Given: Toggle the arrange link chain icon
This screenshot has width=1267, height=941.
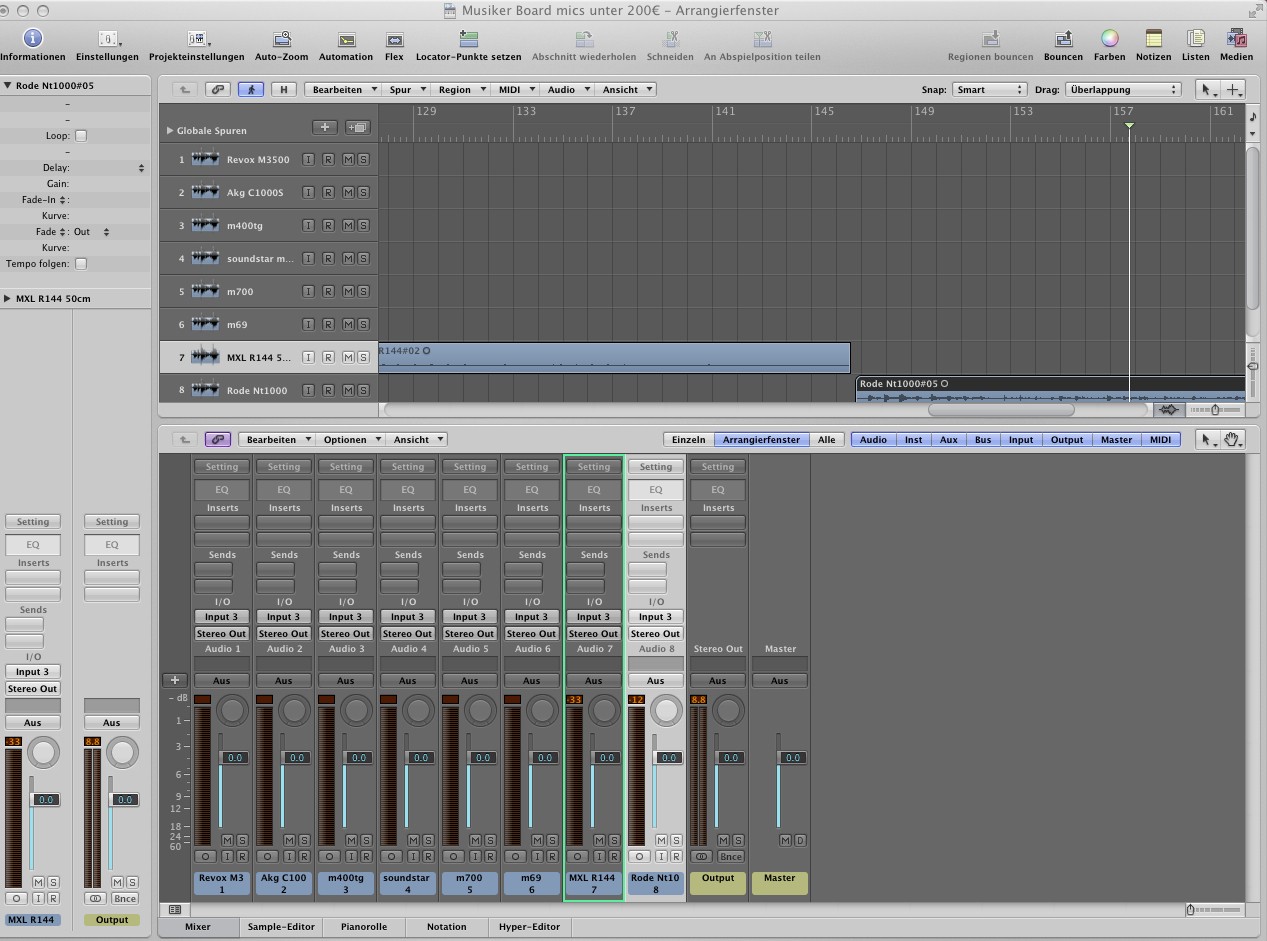Looking at the screenshot, I should pos(218,89).
